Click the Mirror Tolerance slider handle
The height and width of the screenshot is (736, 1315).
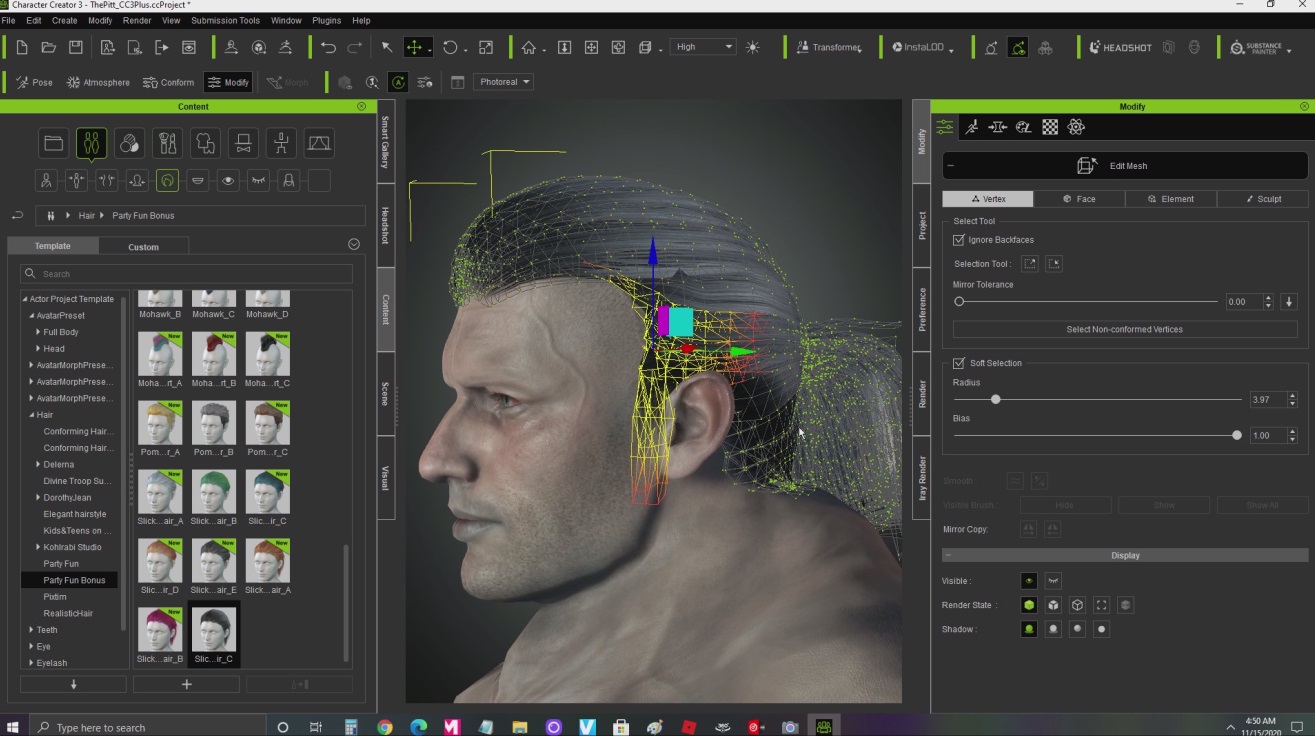(959, 301)
